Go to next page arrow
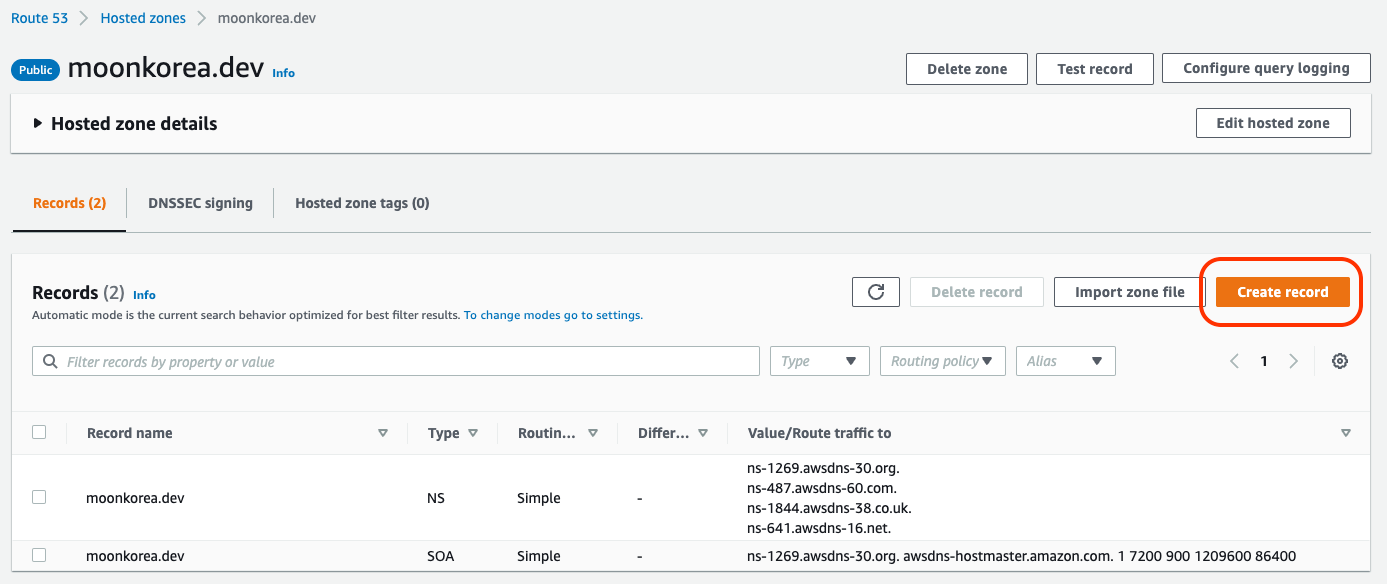1387x584 pixels. click(1294, 361)
